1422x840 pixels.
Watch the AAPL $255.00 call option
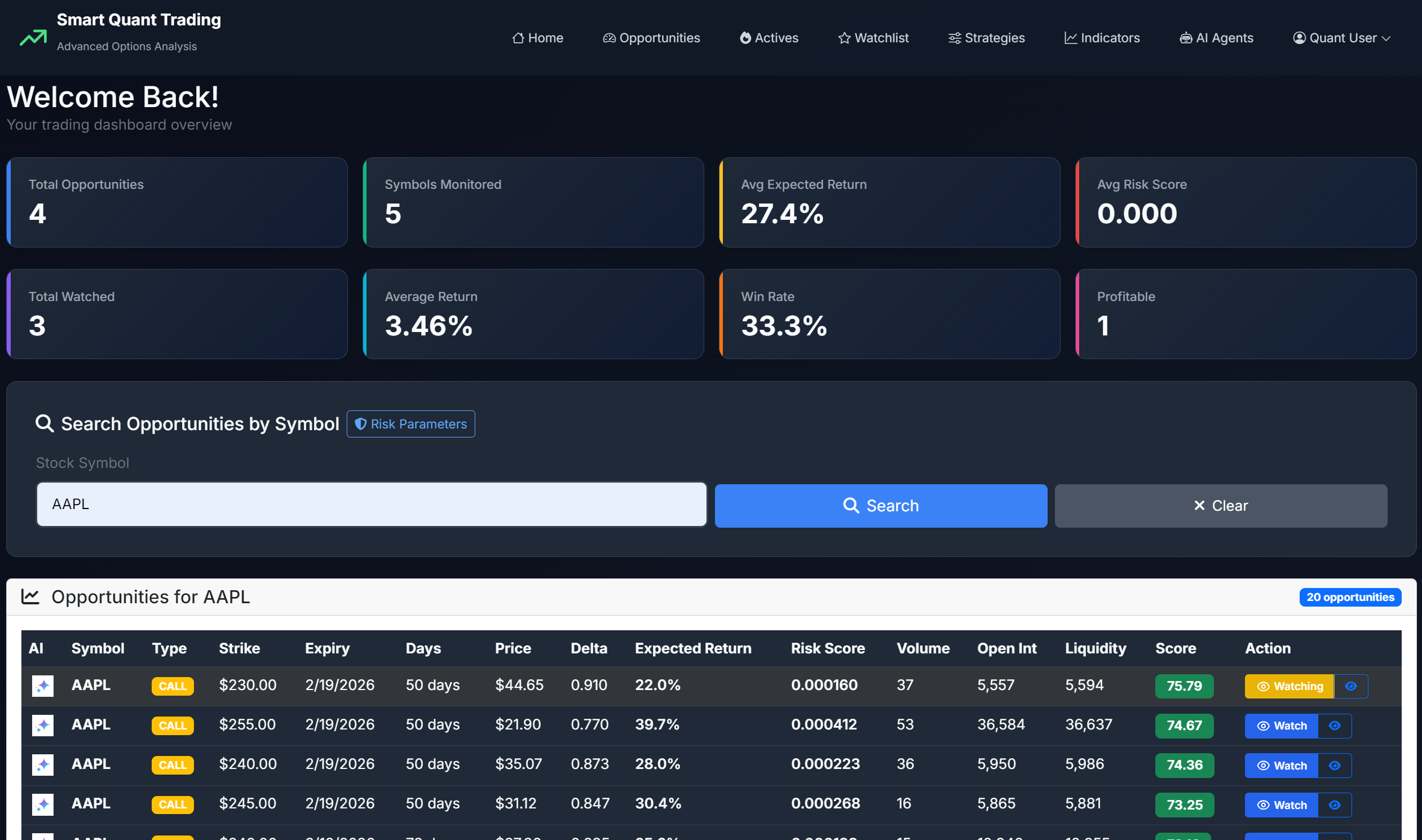pyautogui.click(x=1281, y=726)
